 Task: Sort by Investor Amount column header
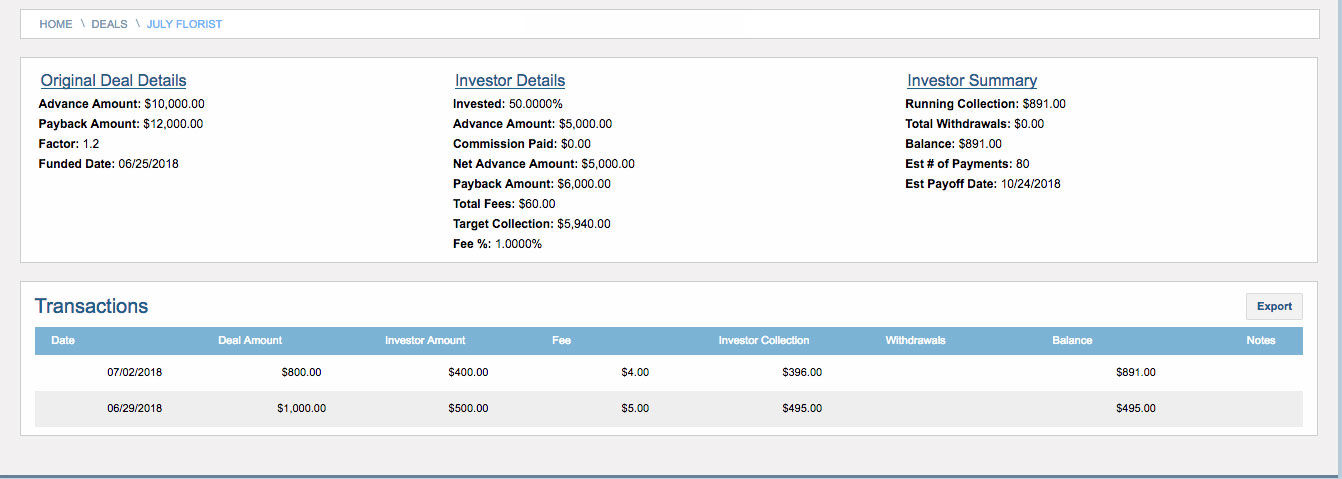point(425,340)
